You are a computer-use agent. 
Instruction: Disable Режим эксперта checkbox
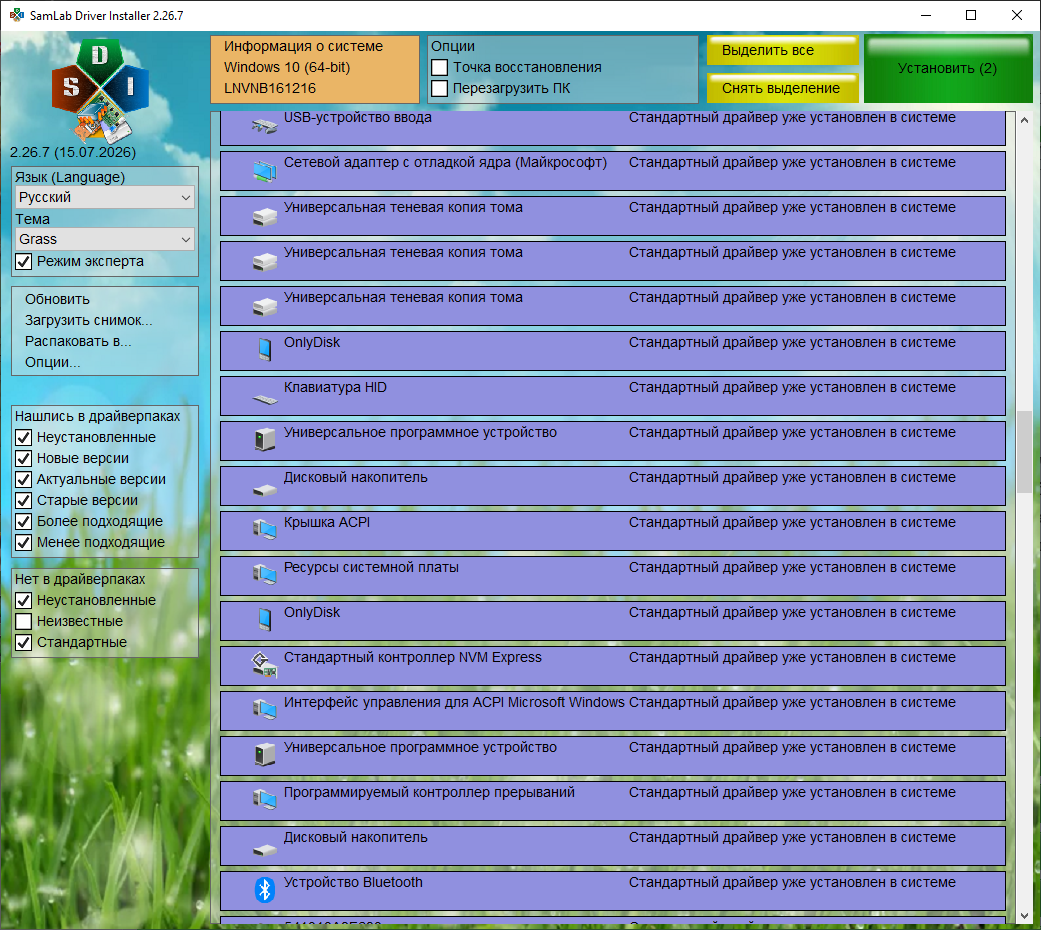23,262
